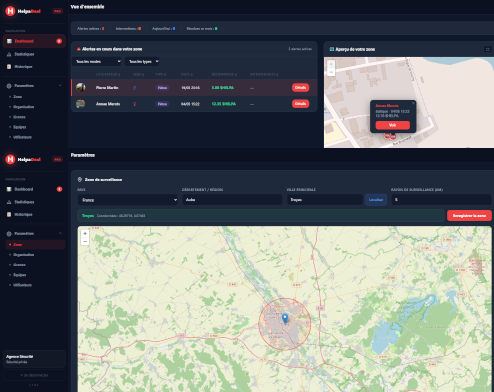
Task: Open Détails for Annas Marois's alert
Action: point(300,104)
